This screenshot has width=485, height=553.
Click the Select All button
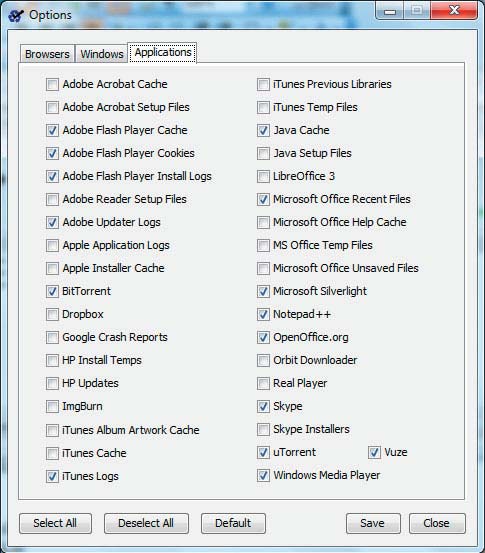click(55, 523)
